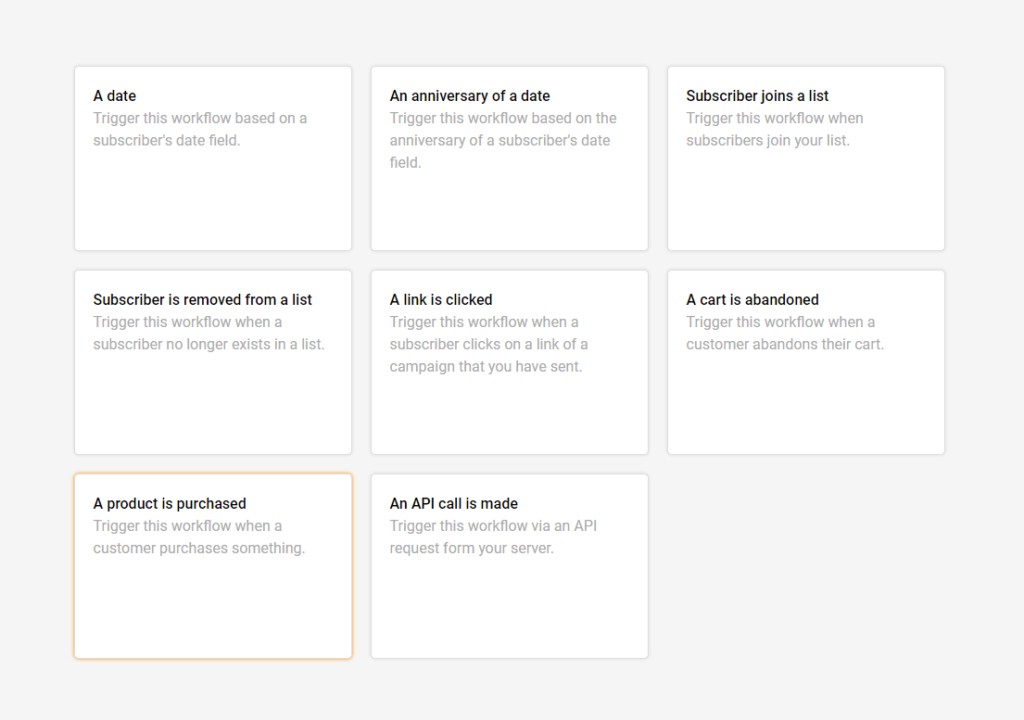Click the 'A cart is abandoned' heading
The height and width of the screenshot is (720, 1024).
coord(752,300)
